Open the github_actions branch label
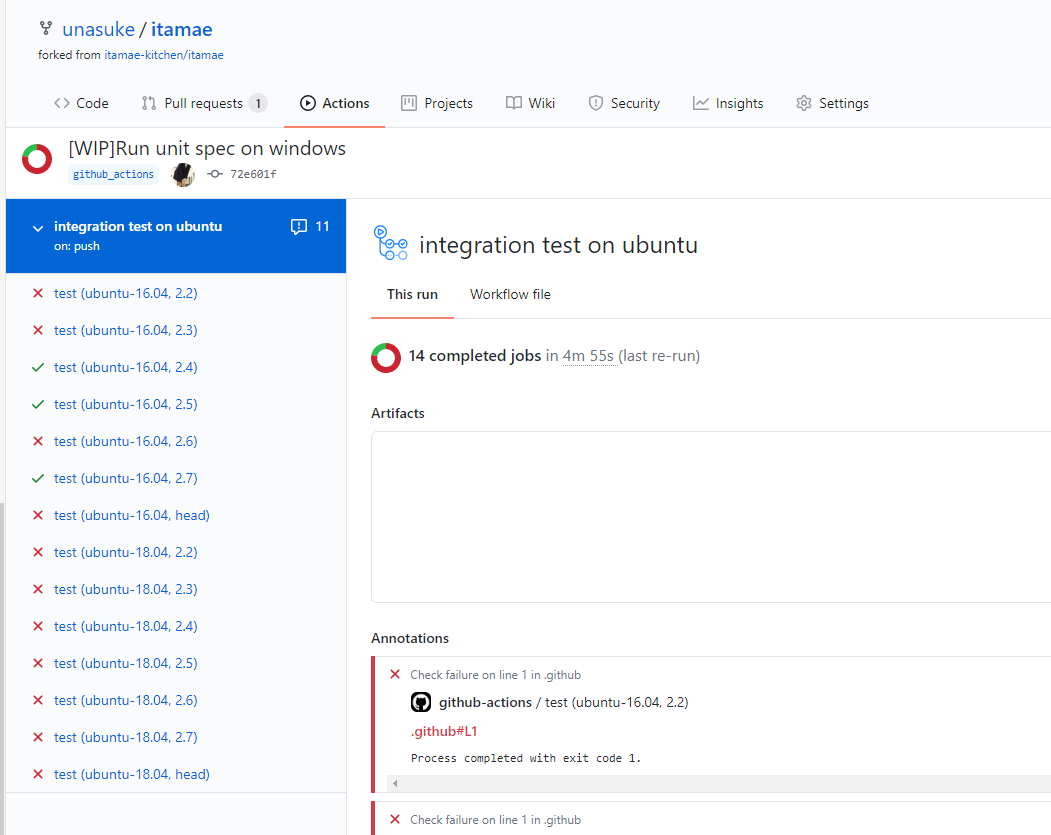This screenshot has height=835, width=1051. tap(113, 174)
